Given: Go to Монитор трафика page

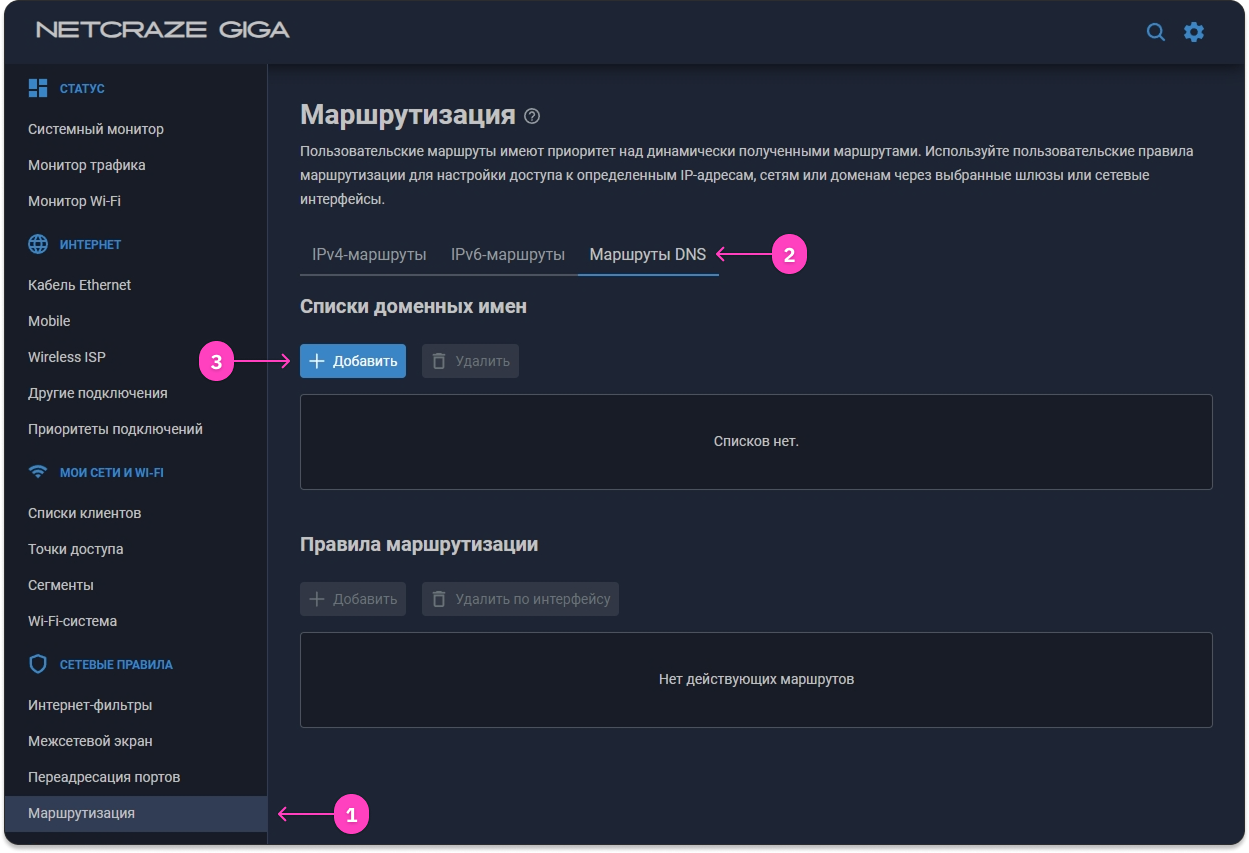Looking at the screenshot, I should 87,165.
